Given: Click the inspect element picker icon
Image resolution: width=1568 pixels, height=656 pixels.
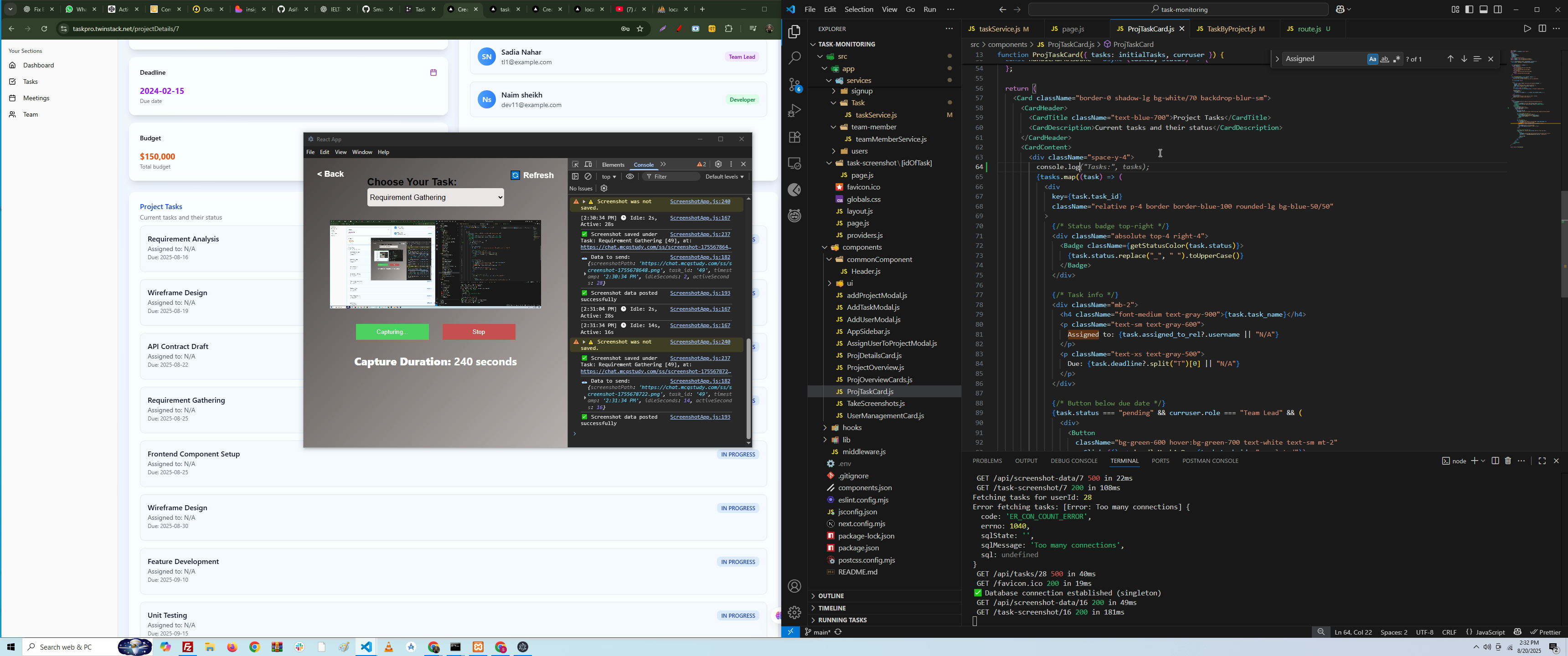Looking at the screenshot, I should pos(575,164).
